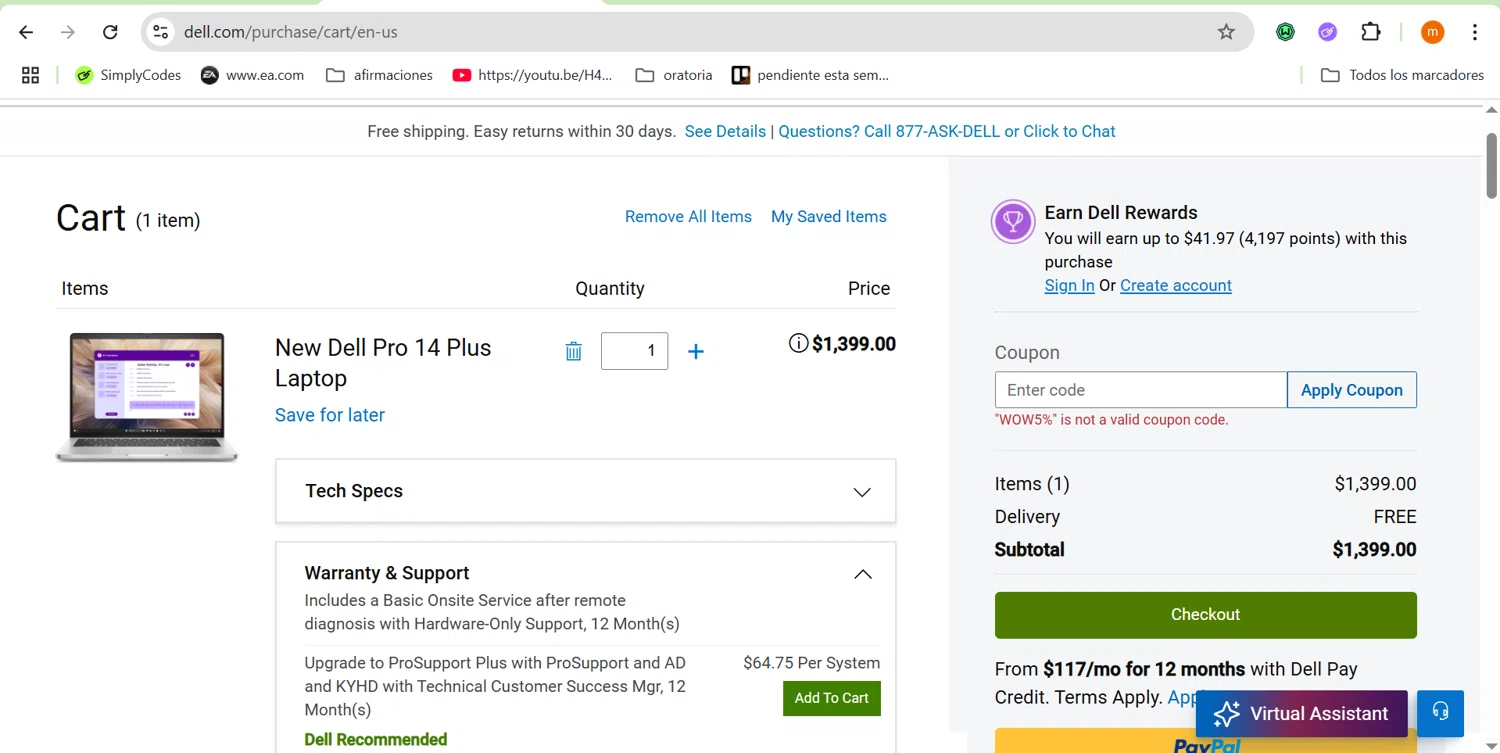Open www.ea.com bookmark

point(252,75)
